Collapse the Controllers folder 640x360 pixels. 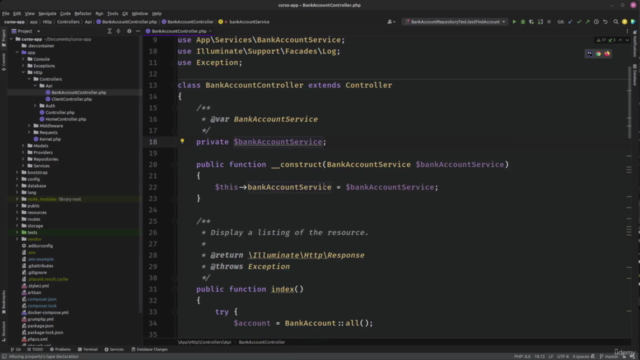coord(29,79)
